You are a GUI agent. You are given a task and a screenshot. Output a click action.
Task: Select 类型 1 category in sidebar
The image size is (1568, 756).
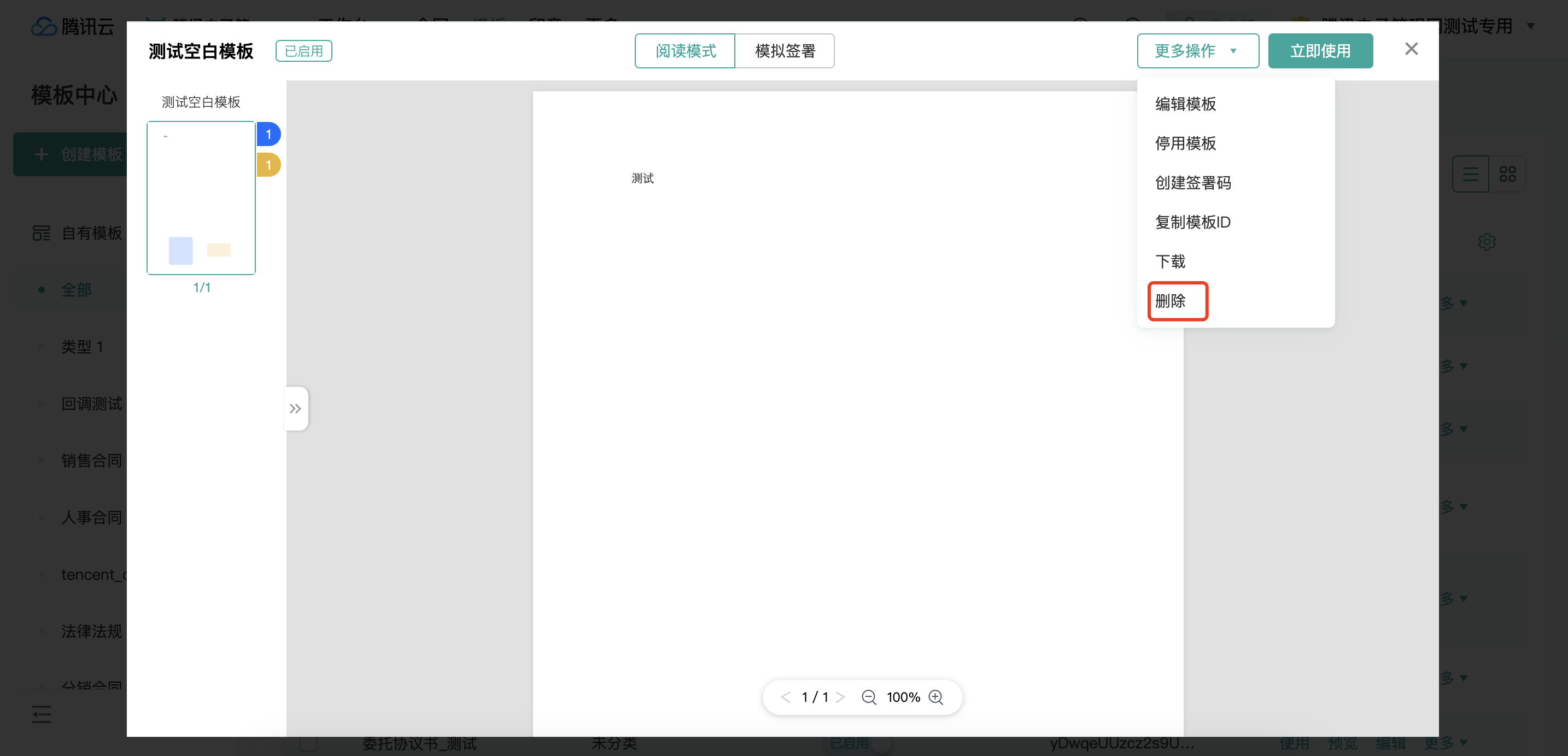(x=82, y=347)
